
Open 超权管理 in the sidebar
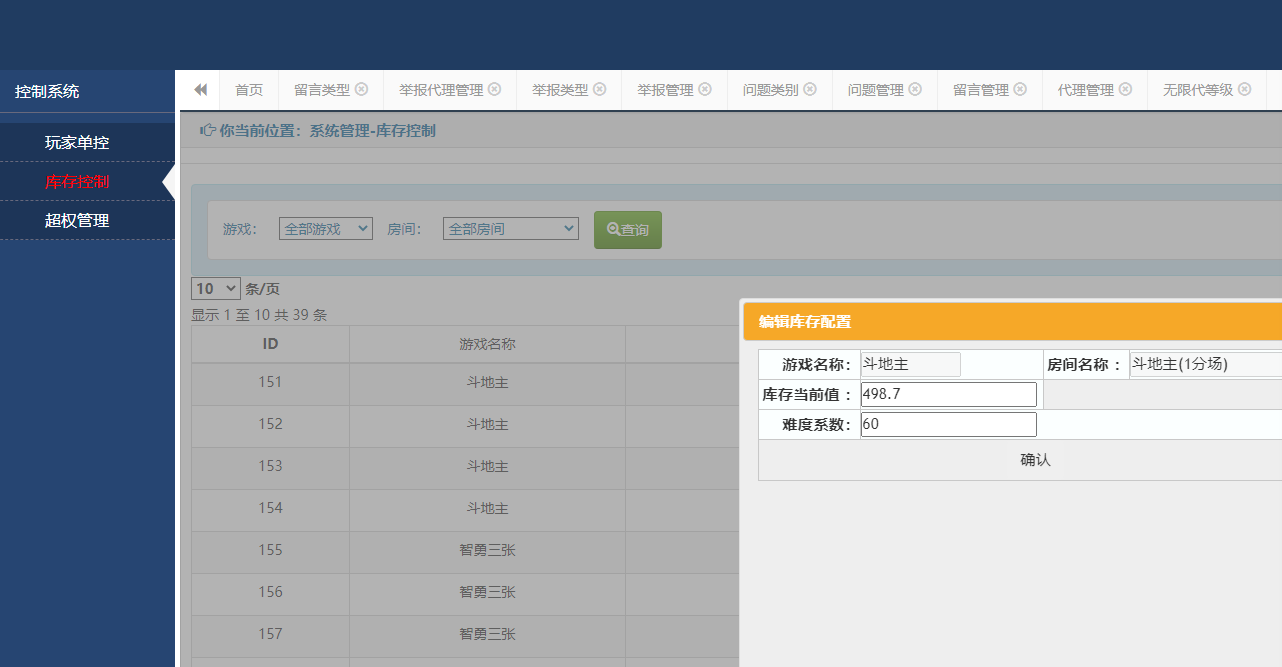(77, 221)
